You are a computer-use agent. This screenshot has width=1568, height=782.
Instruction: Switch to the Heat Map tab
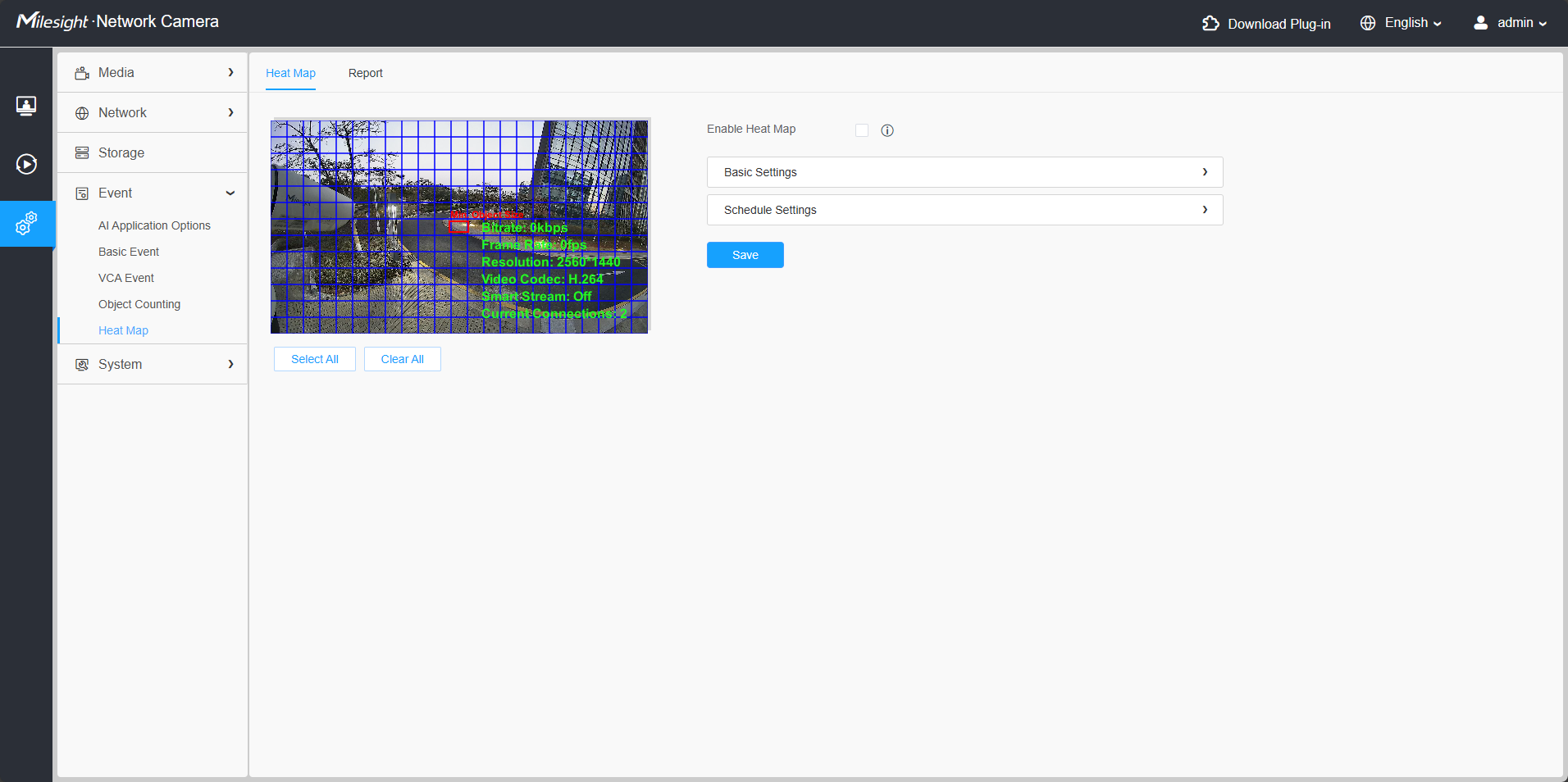tap(290, 73)
